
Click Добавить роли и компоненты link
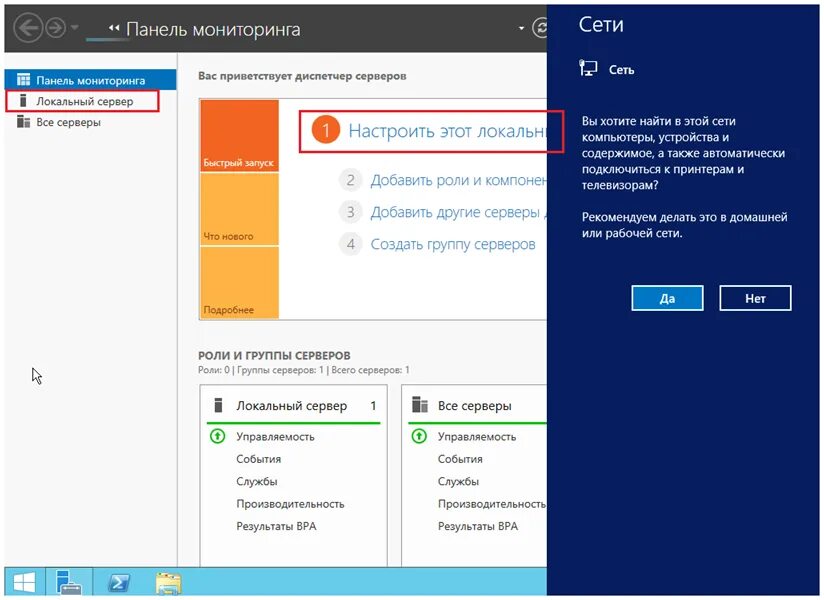(x=458, y=180)
